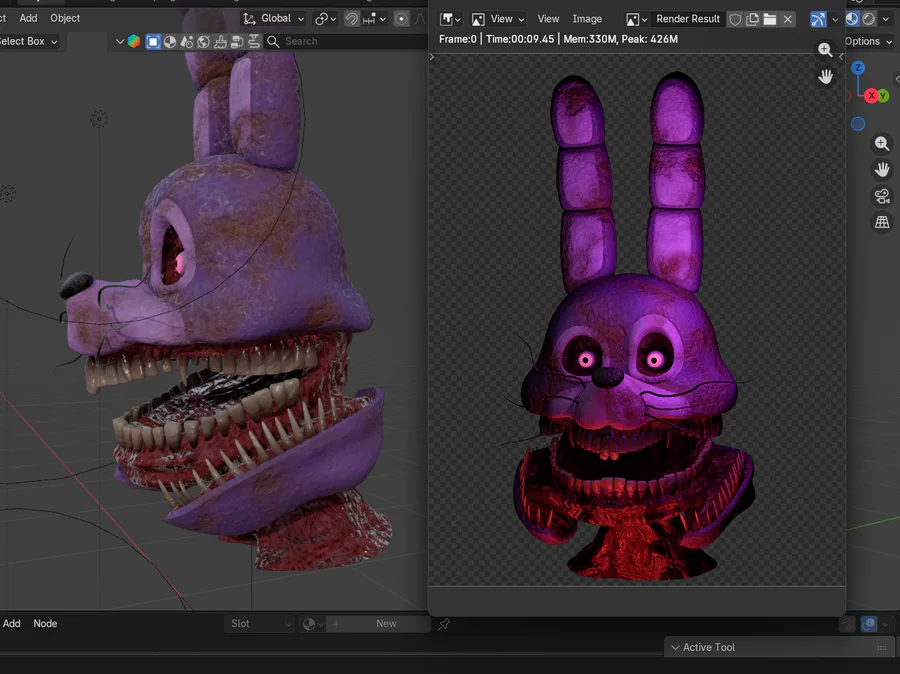
Task: Click the render result bunny image
Action: (633, 326)
